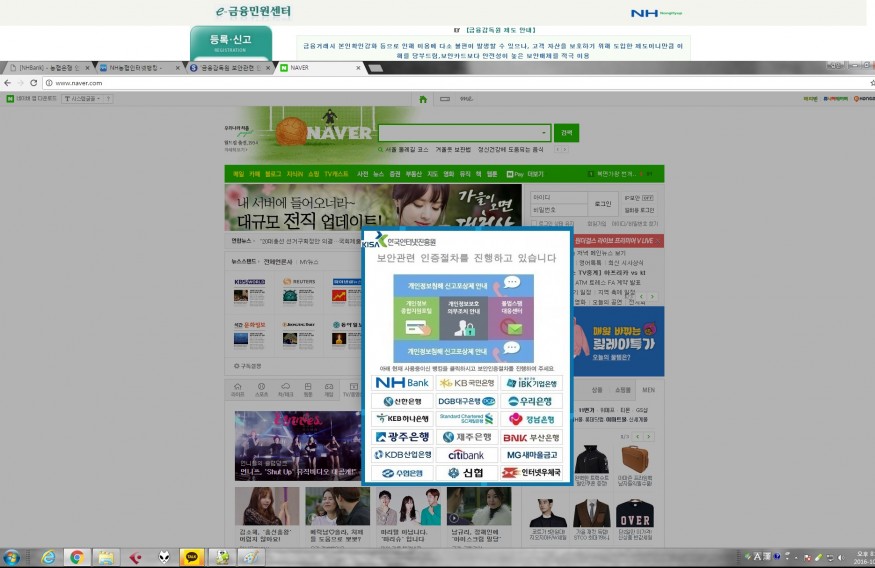875x568 pixels.
Task: Open Google Chrome from the taskbar
Action: coord(76,557)
